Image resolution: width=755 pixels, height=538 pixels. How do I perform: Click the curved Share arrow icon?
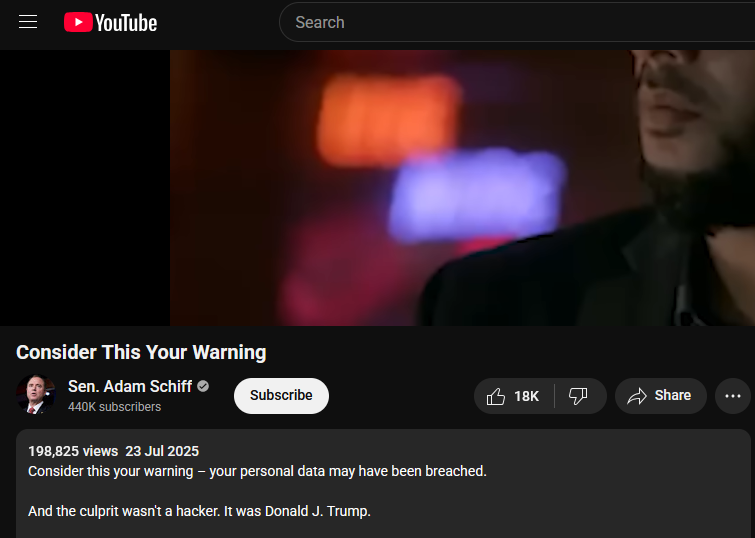click(637, 396)
